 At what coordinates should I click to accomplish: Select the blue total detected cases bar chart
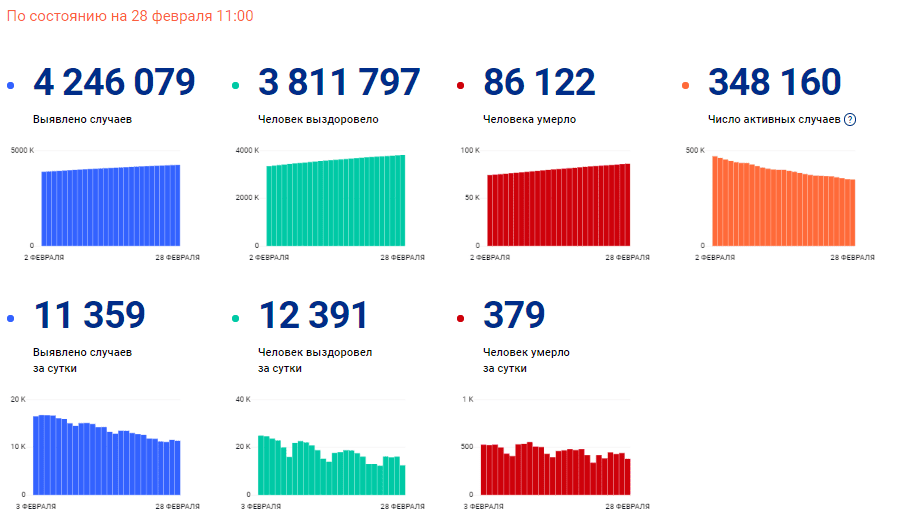tap(110, 207)
